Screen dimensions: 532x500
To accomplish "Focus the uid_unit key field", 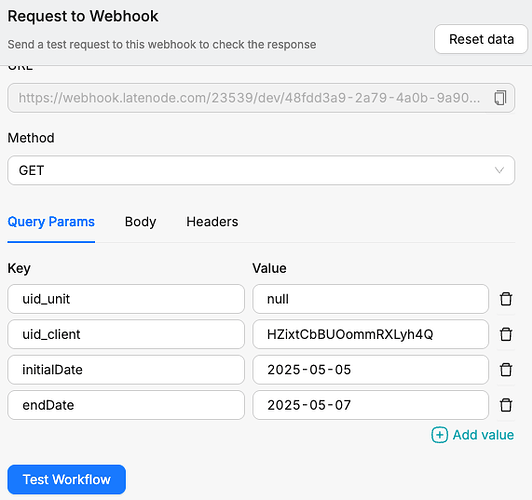I will [126, 299].
